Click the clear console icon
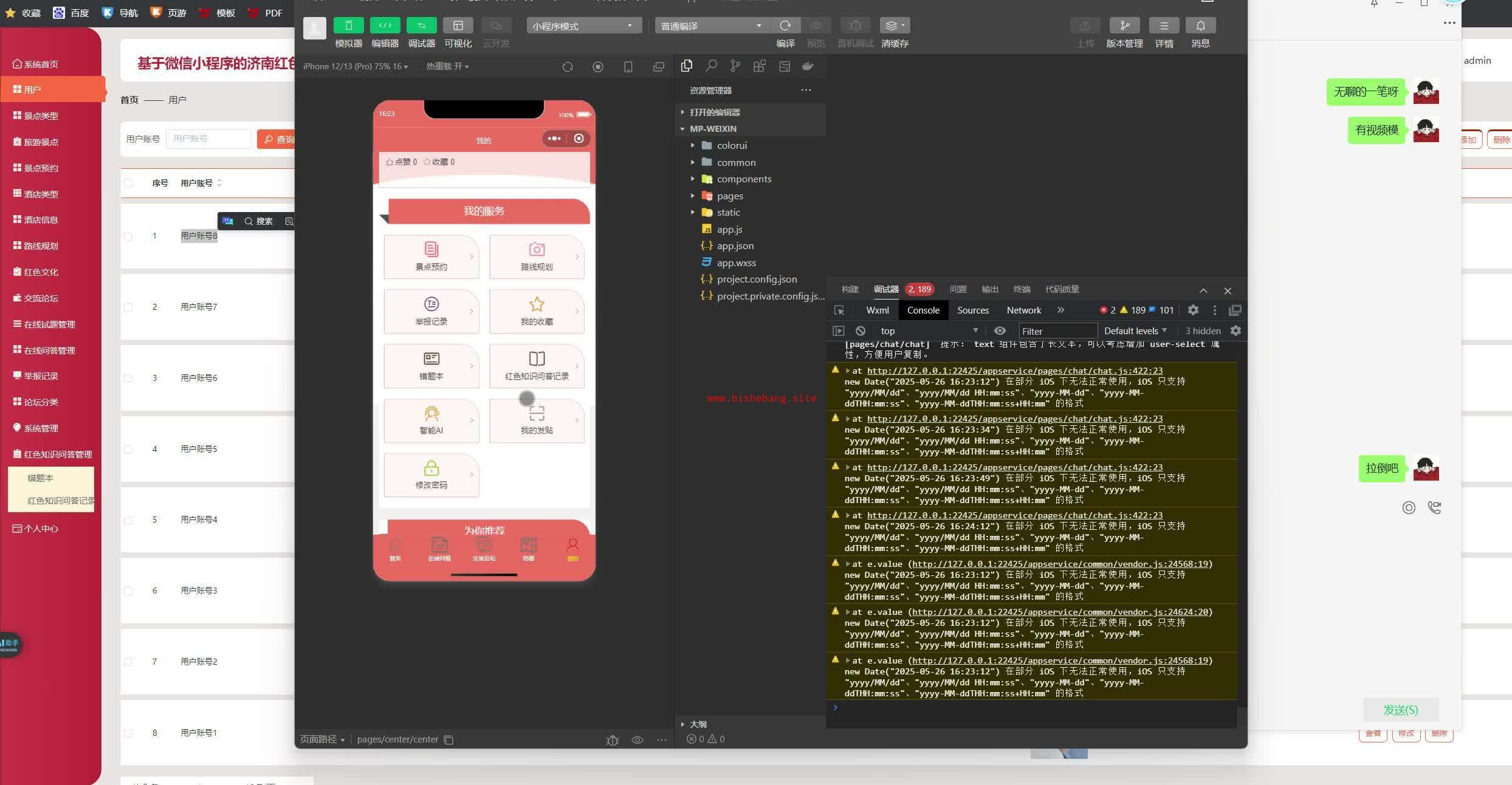Viewport: 1512px width, 785px height. point(861,331)
